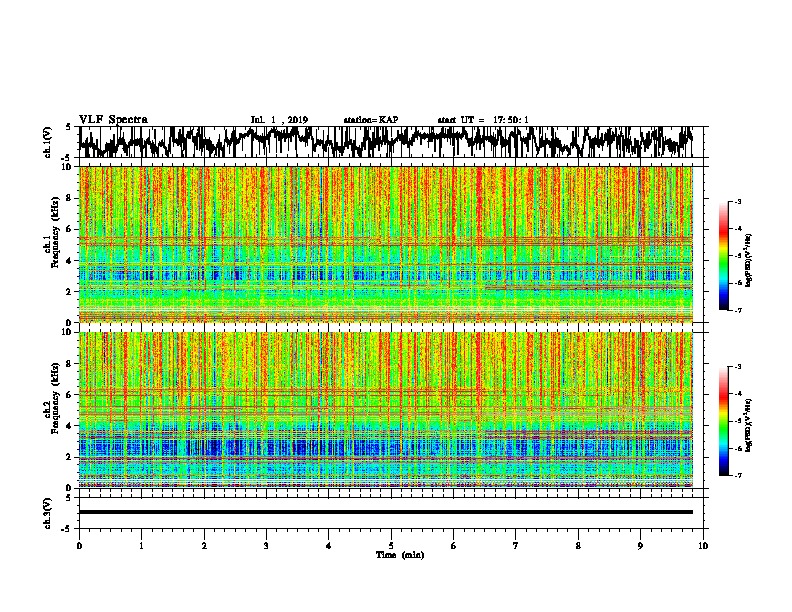Click time axis tick label "0"
Screen dimensions: 792x612
click(x=79, y=546)
